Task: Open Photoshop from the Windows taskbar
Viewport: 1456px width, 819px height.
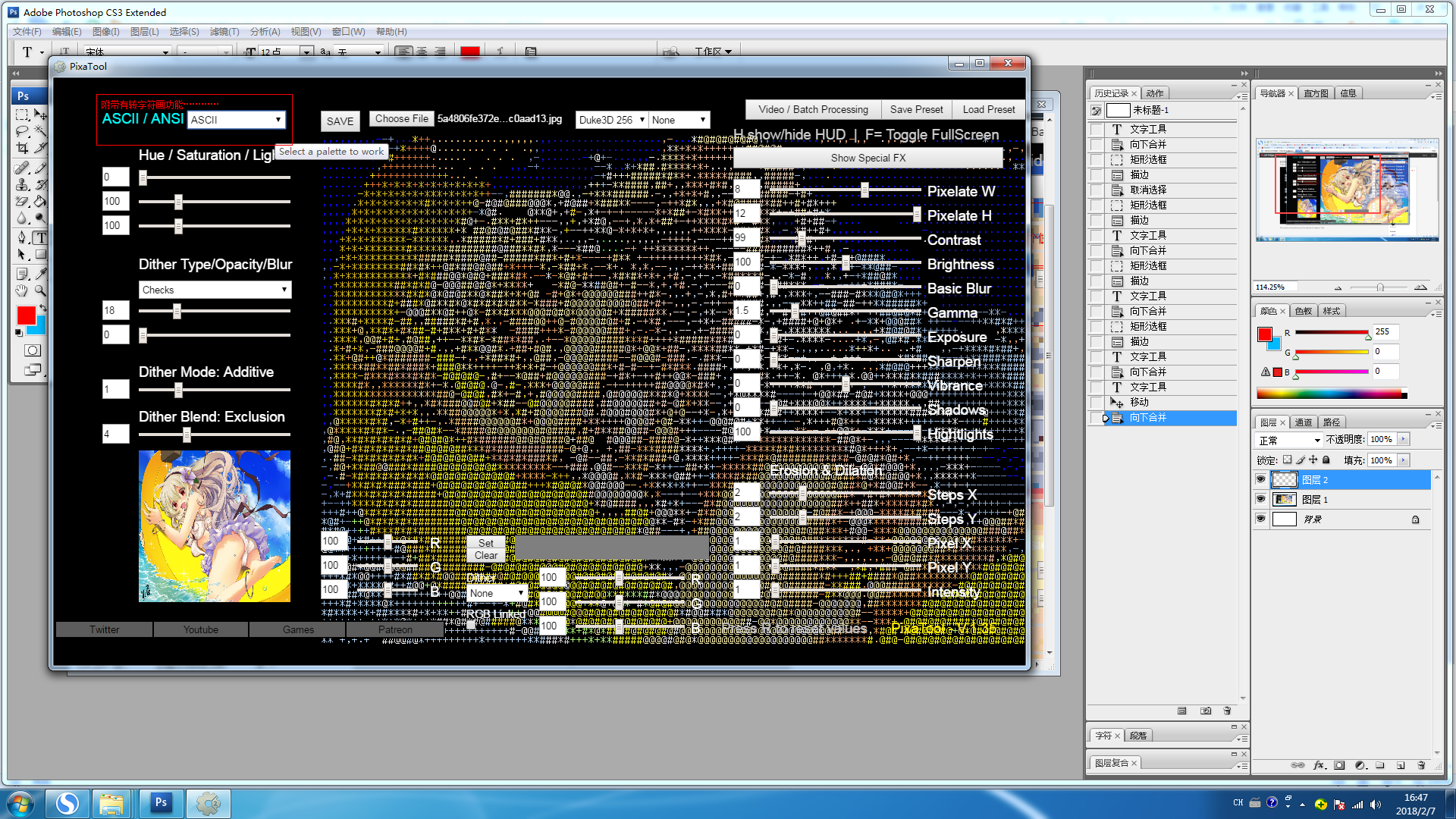Action: pos(161,802)
